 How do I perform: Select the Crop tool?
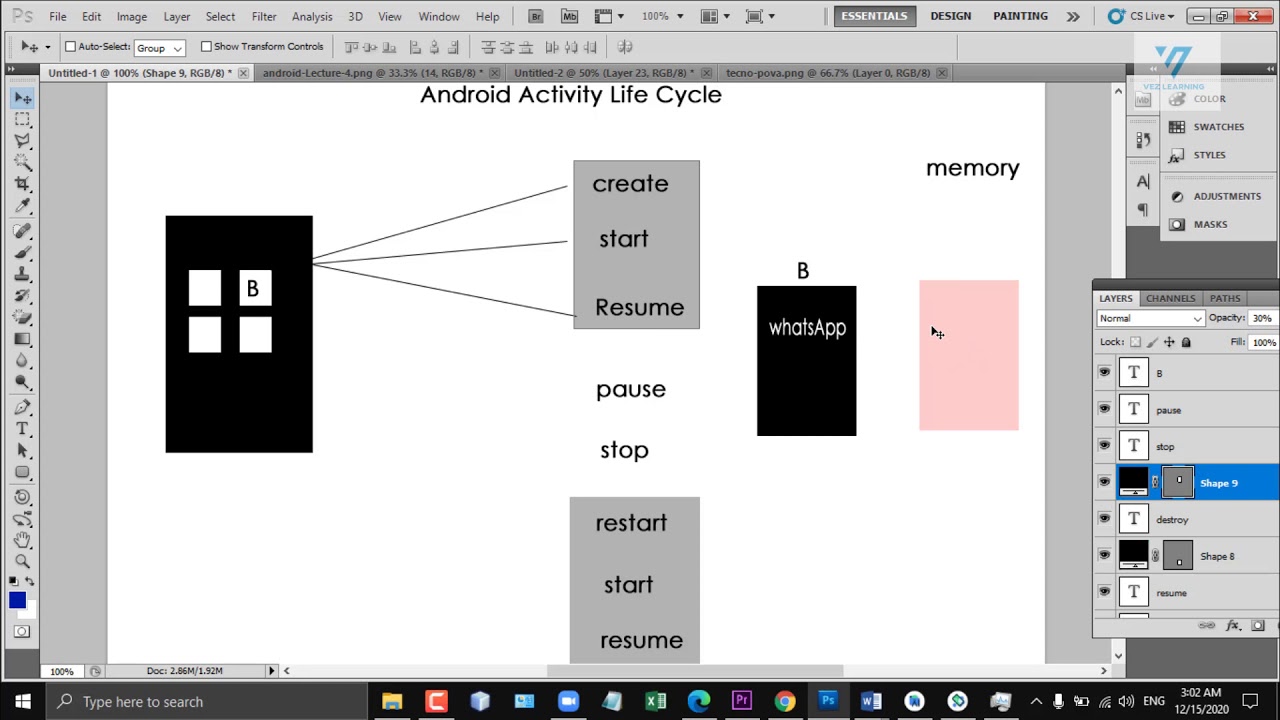[22, 185]
